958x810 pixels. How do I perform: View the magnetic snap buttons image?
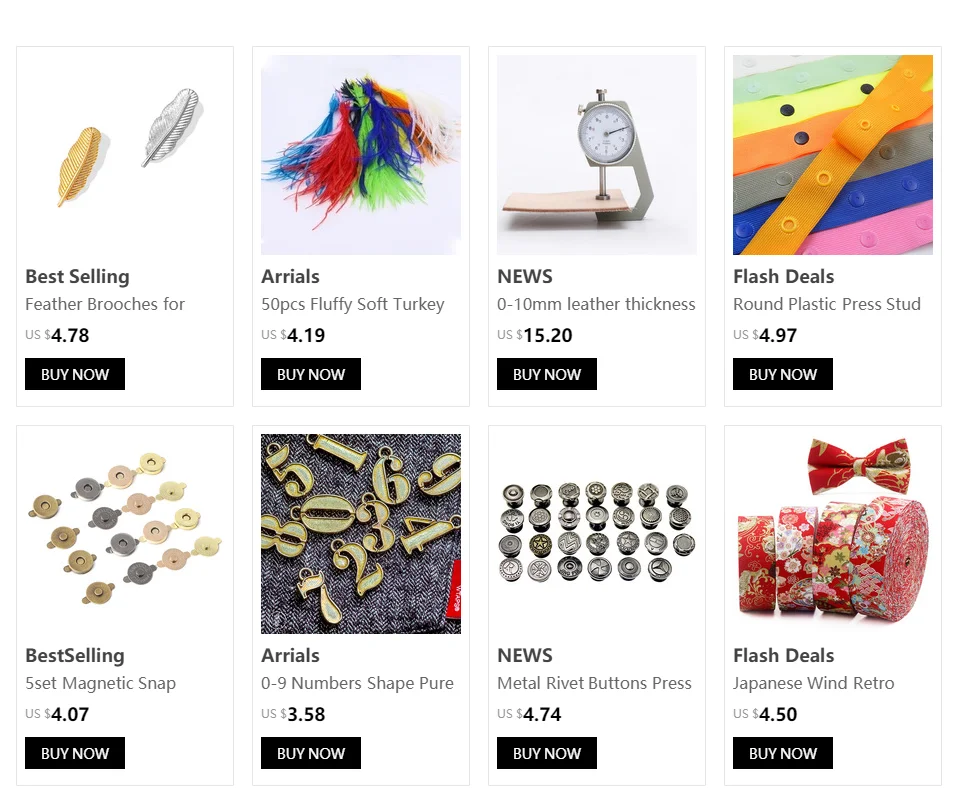click(x=125, y=534)
